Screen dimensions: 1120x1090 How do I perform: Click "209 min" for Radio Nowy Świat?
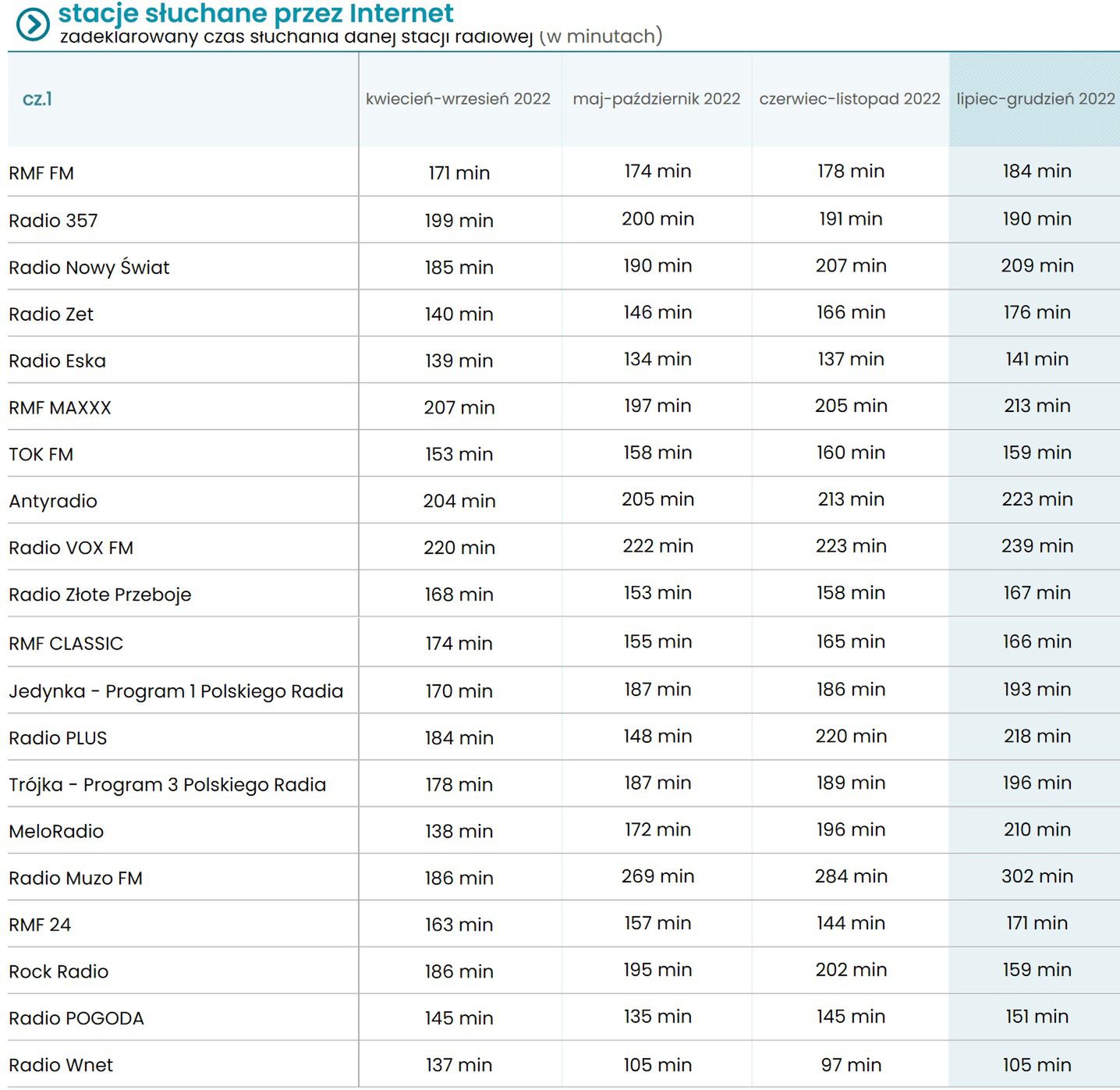pyautogui.click(x=1037, y=266)
